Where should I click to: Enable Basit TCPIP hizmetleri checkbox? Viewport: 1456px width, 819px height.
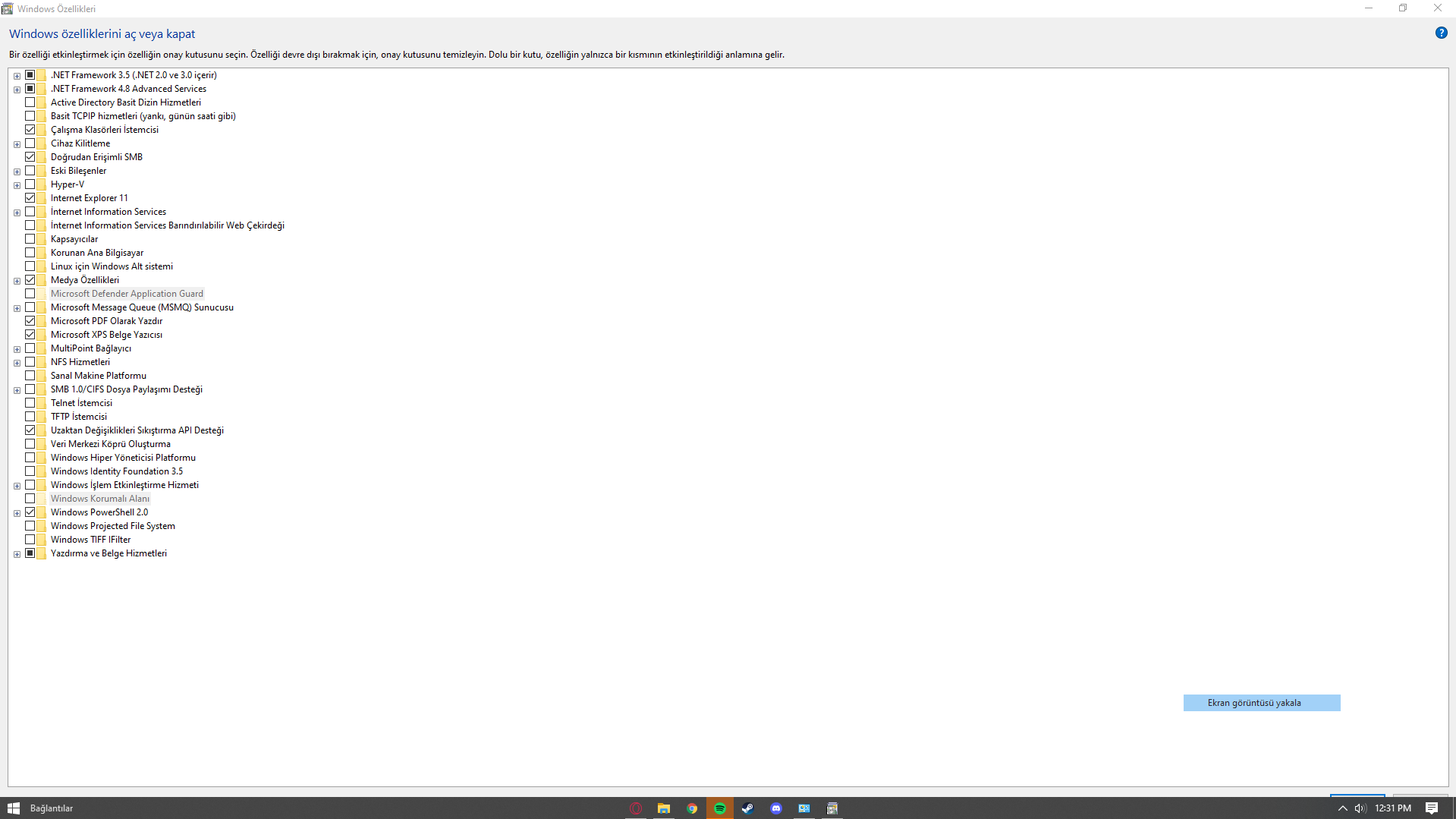(x=30, y=116)
